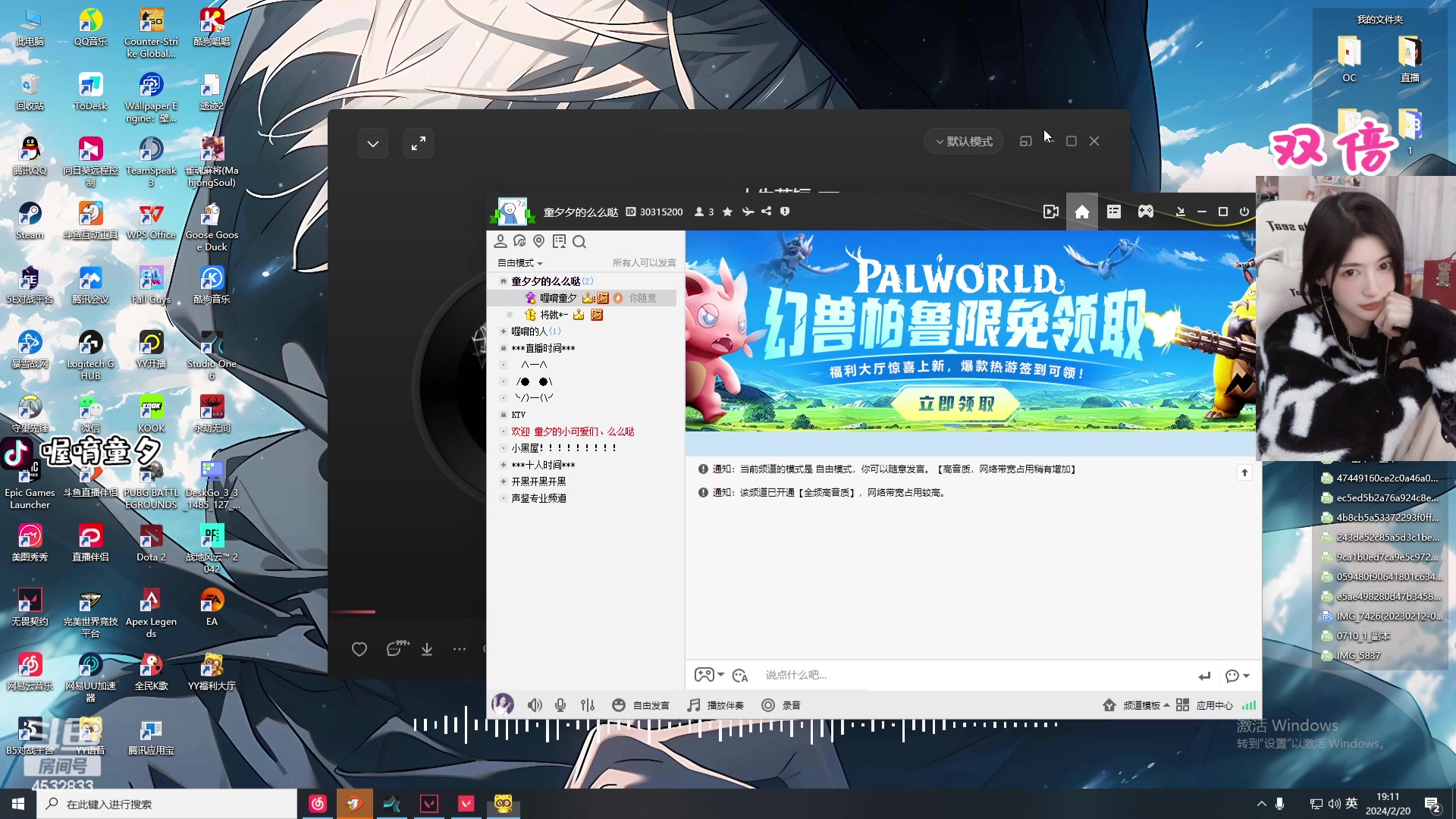Click the taskbar search box
Screen dimensions: 1456x819
167,804
